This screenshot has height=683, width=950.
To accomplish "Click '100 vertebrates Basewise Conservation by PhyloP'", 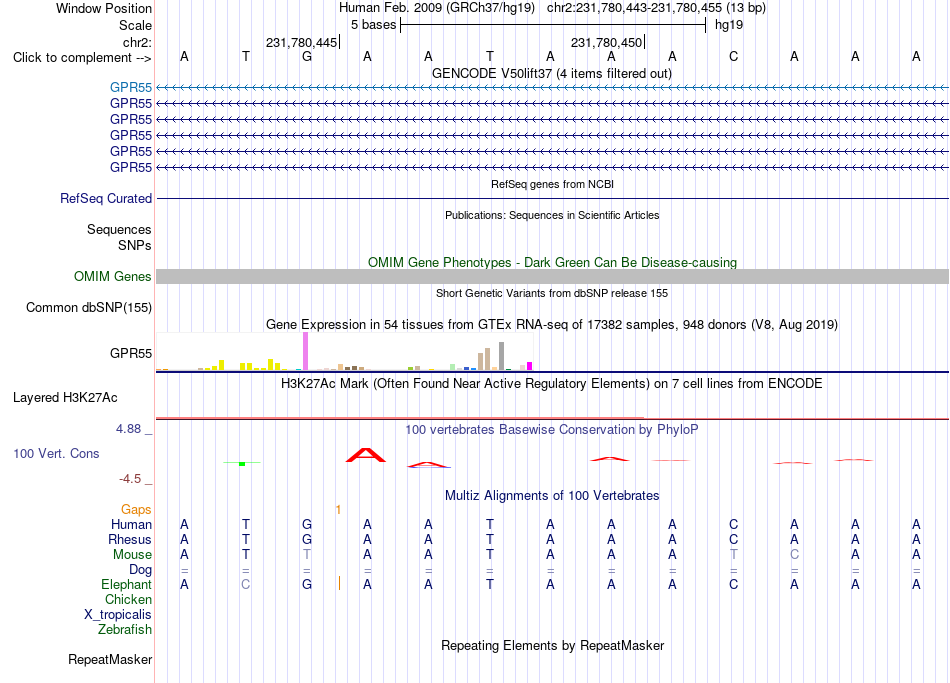I will (x=552, y=430).
